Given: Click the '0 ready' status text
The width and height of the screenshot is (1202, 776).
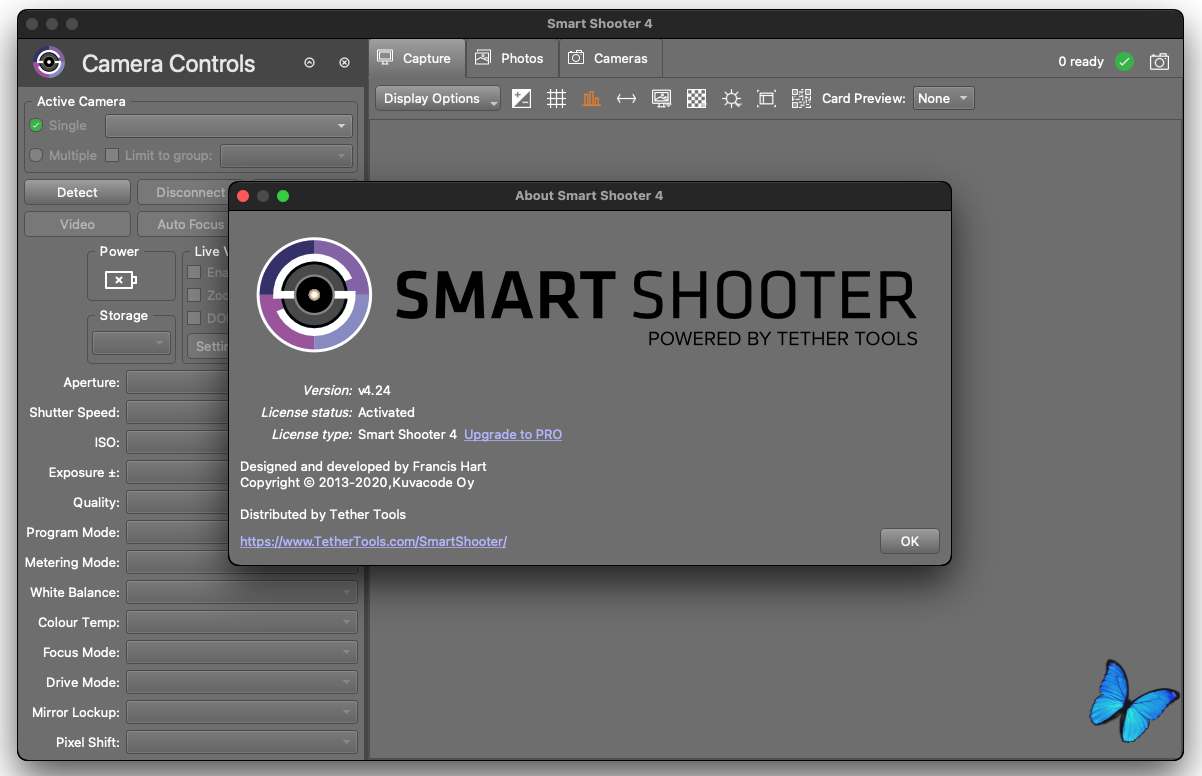Looking at the screenshot, I should point(1081,62).
